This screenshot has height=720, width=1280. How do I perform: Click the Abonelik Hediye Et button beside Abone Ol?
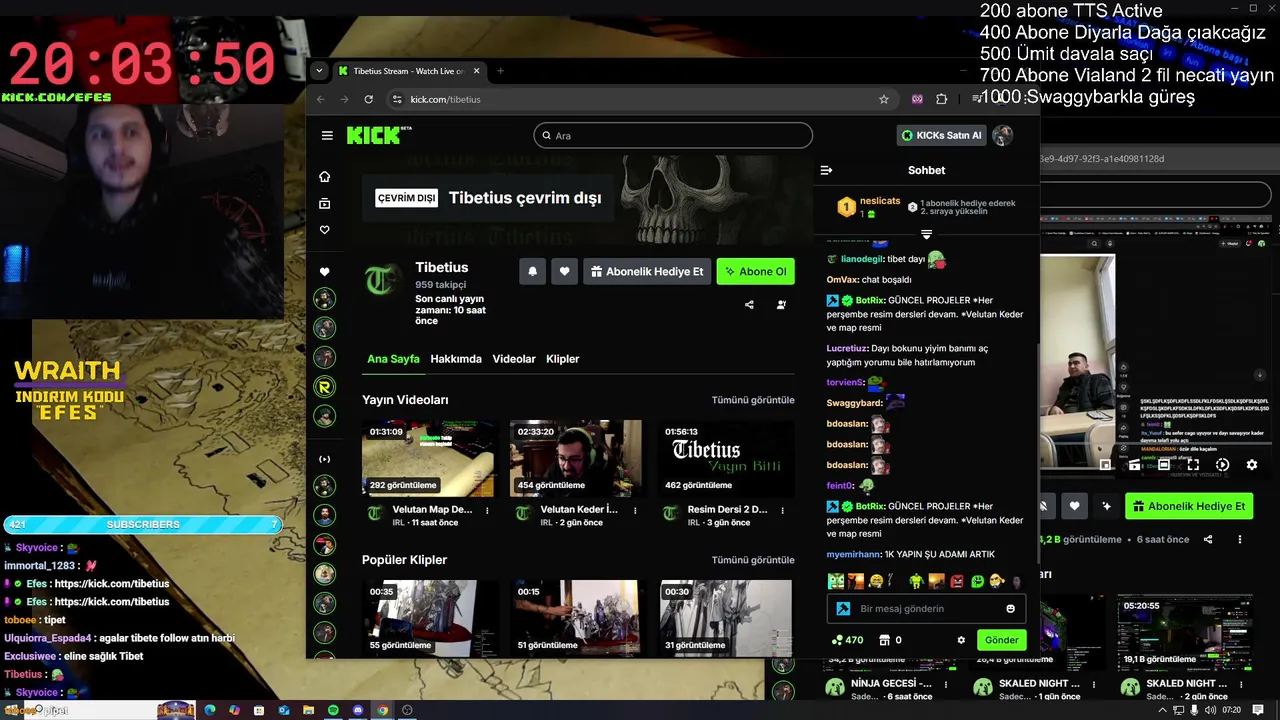(647, 271)
